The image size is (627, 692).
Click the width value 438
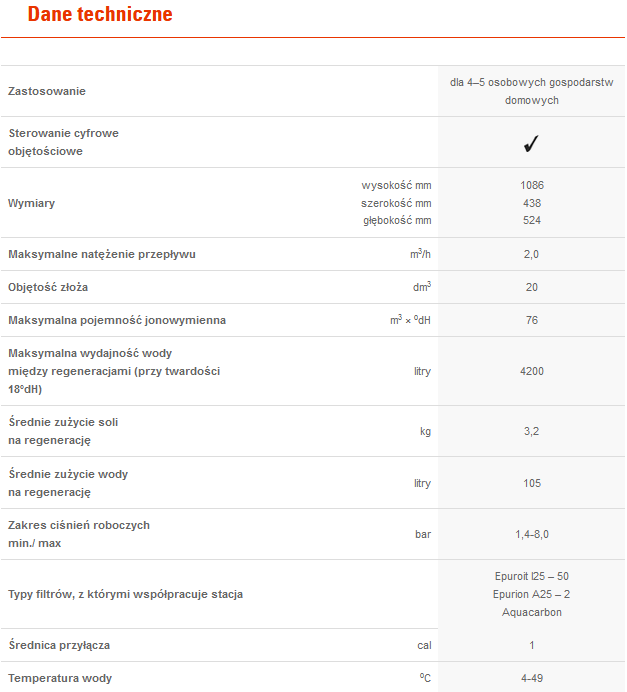tap(532, 203)
